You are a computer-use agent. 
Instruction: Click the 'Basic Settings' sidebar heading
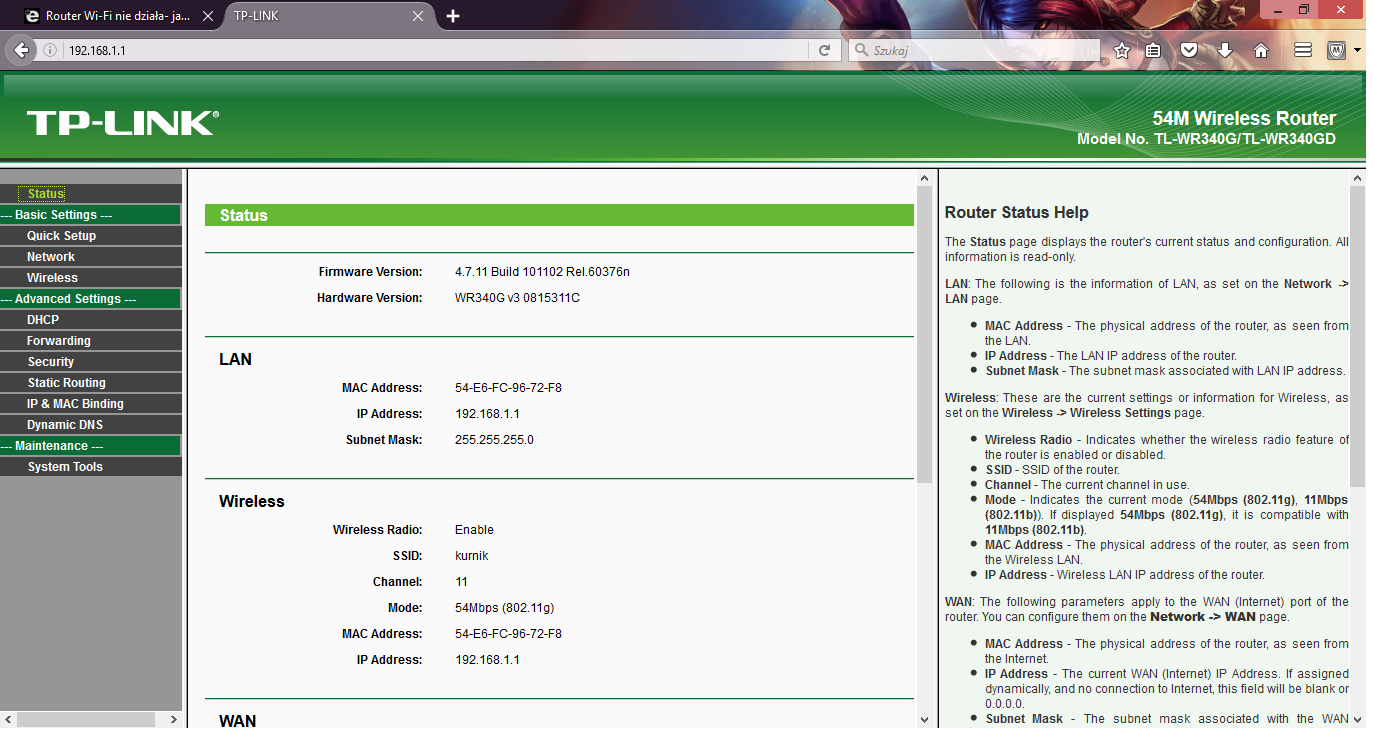90,215
